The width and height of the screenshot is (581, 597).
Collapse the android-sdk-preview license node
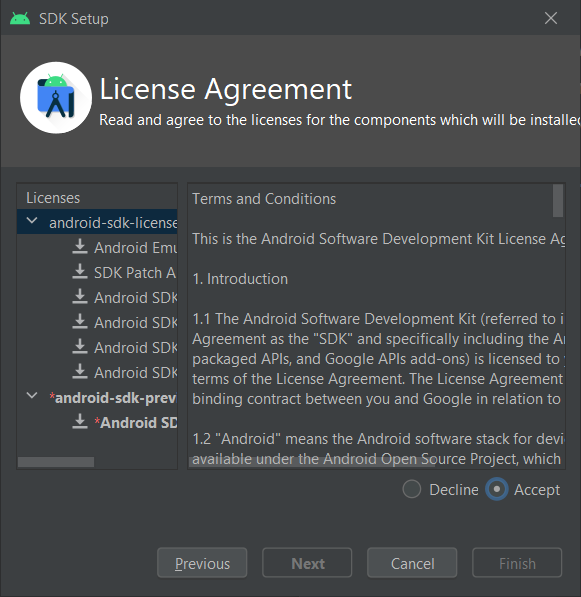pos(32,396)
